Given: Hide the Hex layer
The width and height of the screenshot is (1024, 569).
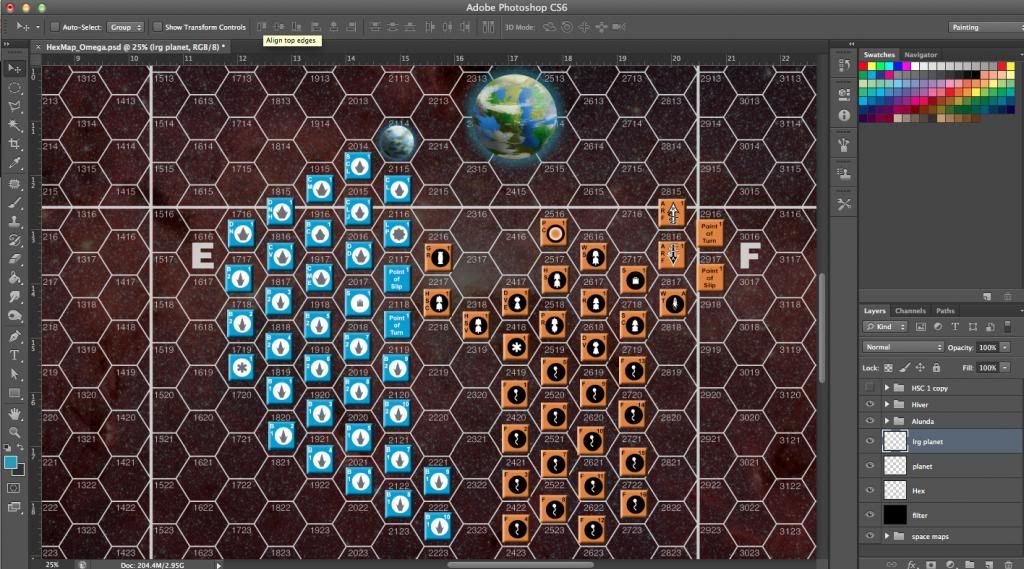Looking at the screenshot, I should (869, 490).
